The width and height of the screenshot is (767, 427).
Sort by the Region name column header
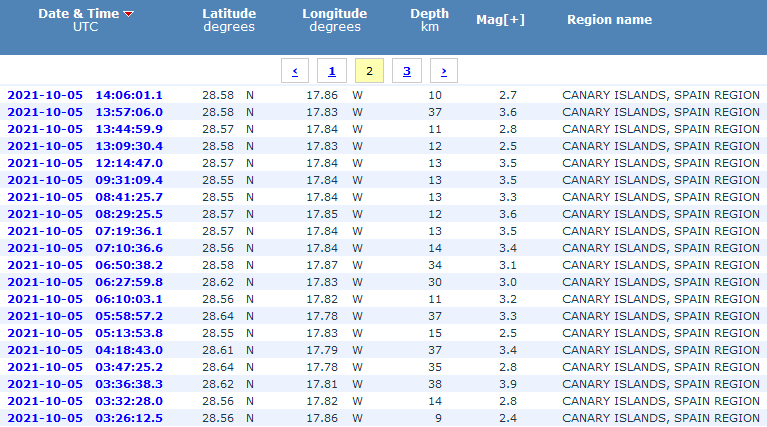(x=609, y=20)
